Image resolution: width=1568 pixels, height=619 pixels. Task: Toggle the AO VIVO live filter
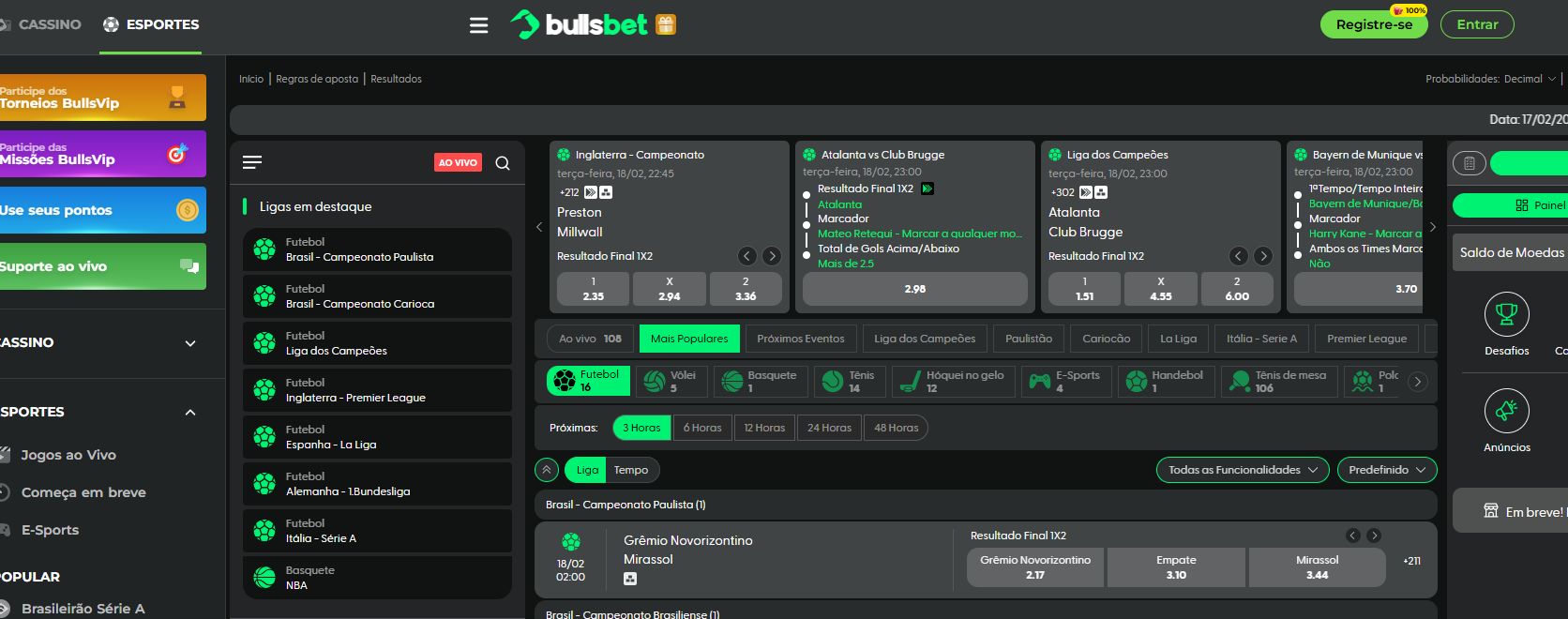[x=458, y=163]
